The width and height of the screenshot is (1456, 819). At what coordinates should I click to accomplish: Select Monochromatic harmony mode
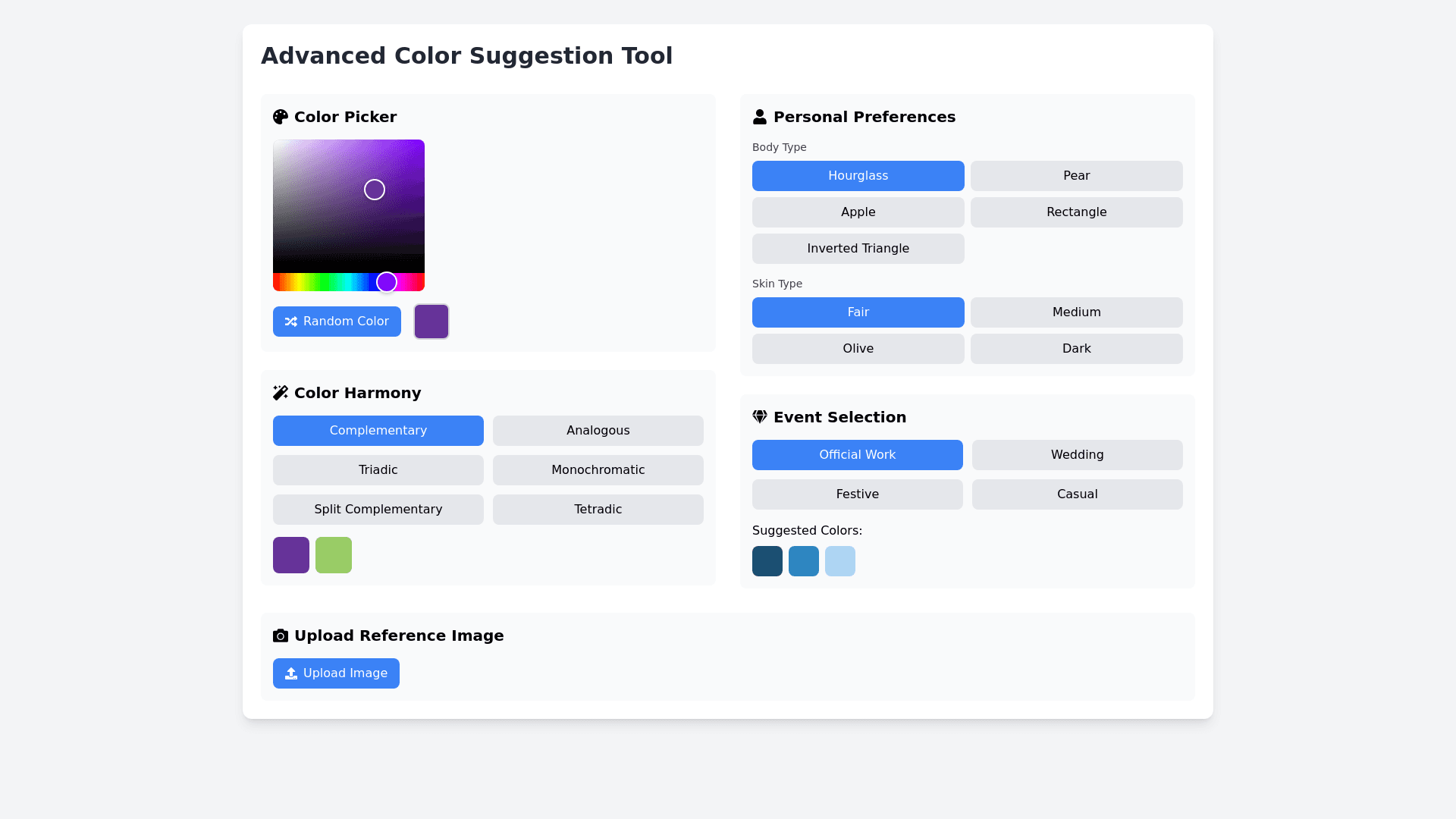(x=598, y=470)
